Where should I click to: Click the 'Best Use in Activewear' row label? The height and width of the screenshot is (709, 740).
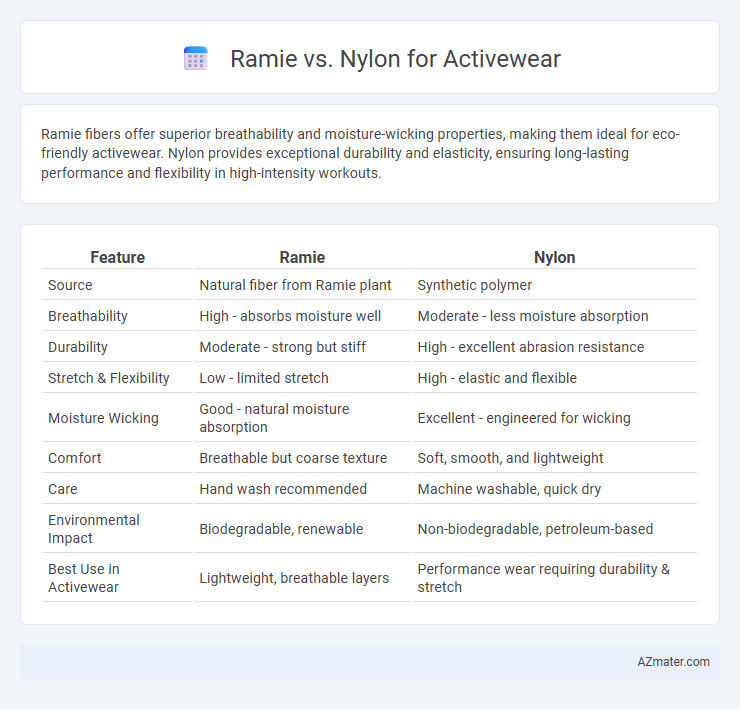(x=84, y=578)
